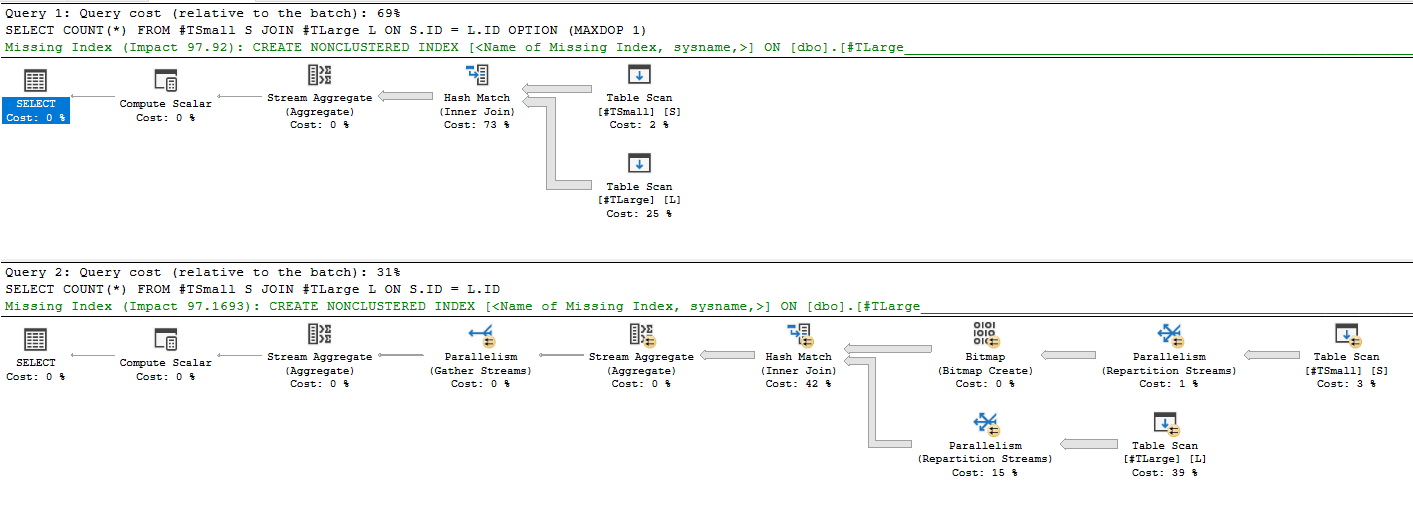Click 'Cost: 15 %' label under Repartition Streams
The height and width of the screenshot is (509, 1413).
tap(985, 473)
